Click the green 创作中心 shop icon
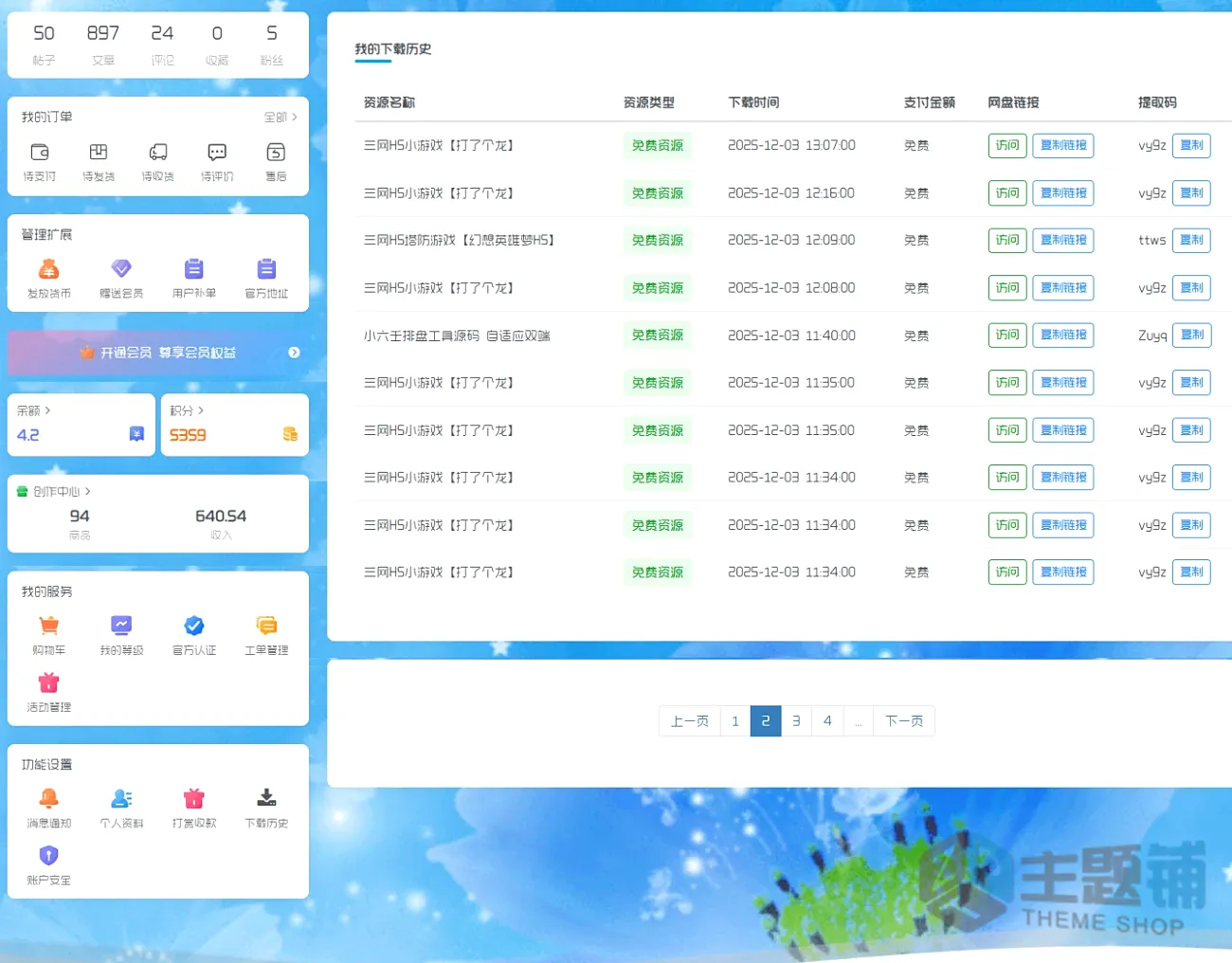This screenshot has height=963, width=1232. (x=23, y=491)
